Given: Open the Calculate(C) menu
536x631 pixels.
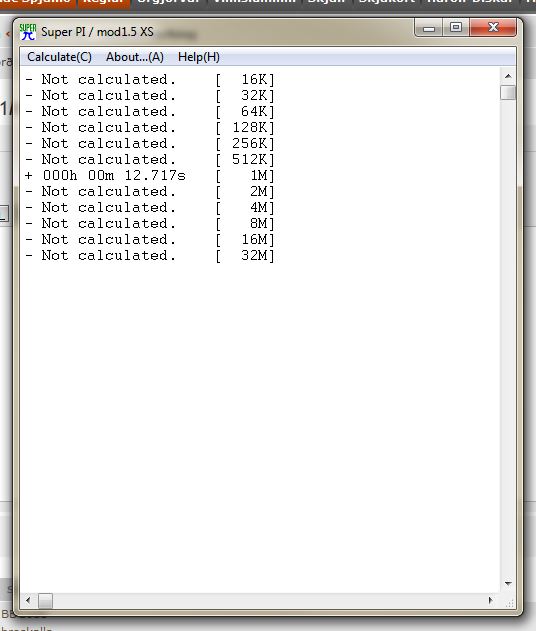Looking at the screenshot, I should 59,57.
